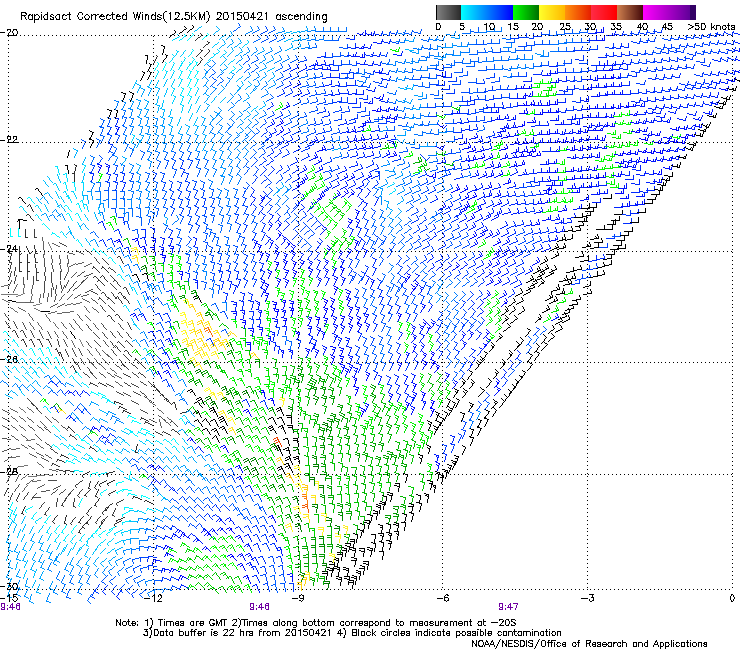This screenshot has height=650, width=740.
Task: Click the 'Rapidscat Corrected Winds(12.5KM) 20150421 ascending' title
Action: pyautogui.click(x=174, y=17)
